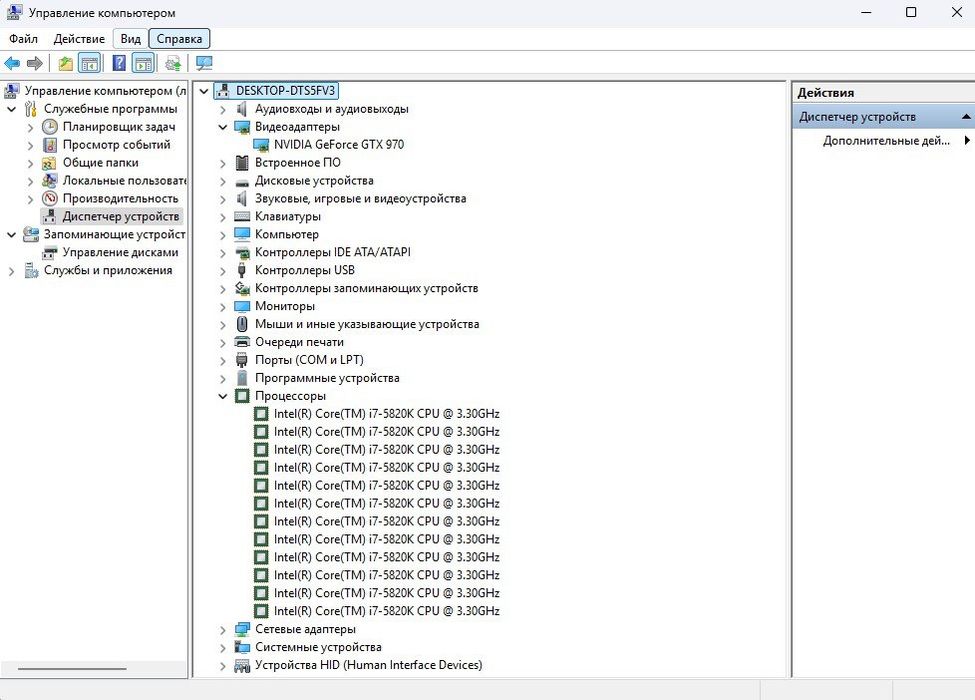The height and width of the screenshot is (700, 975).
Task: Select the Компьютер category label
Action: coord(287,234)
